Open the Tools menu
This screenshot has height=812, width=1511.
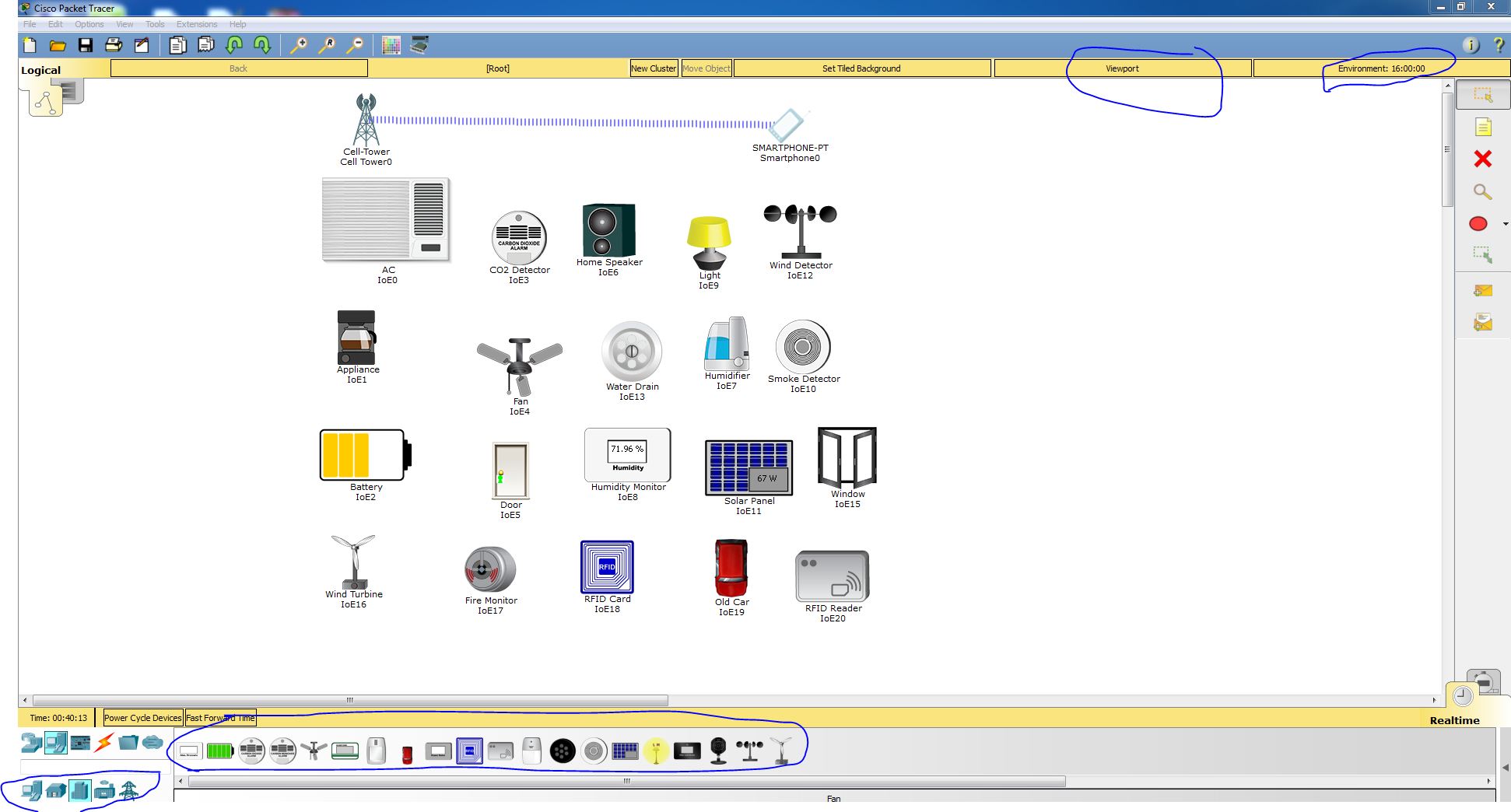click(155, 24)
